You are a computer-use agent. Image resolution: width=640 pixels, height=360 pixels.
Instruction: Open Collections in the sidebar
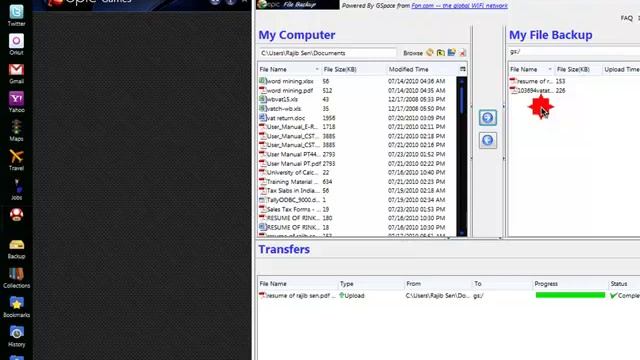pyautogui.click(x=16, y=278)
